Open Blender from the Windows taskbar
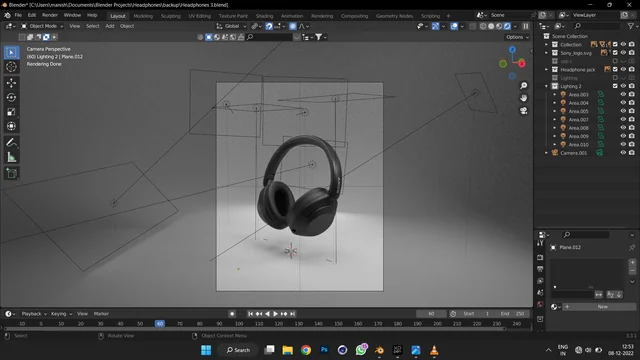The width and height of the screenshot is (640, 360). click(379, 350)
